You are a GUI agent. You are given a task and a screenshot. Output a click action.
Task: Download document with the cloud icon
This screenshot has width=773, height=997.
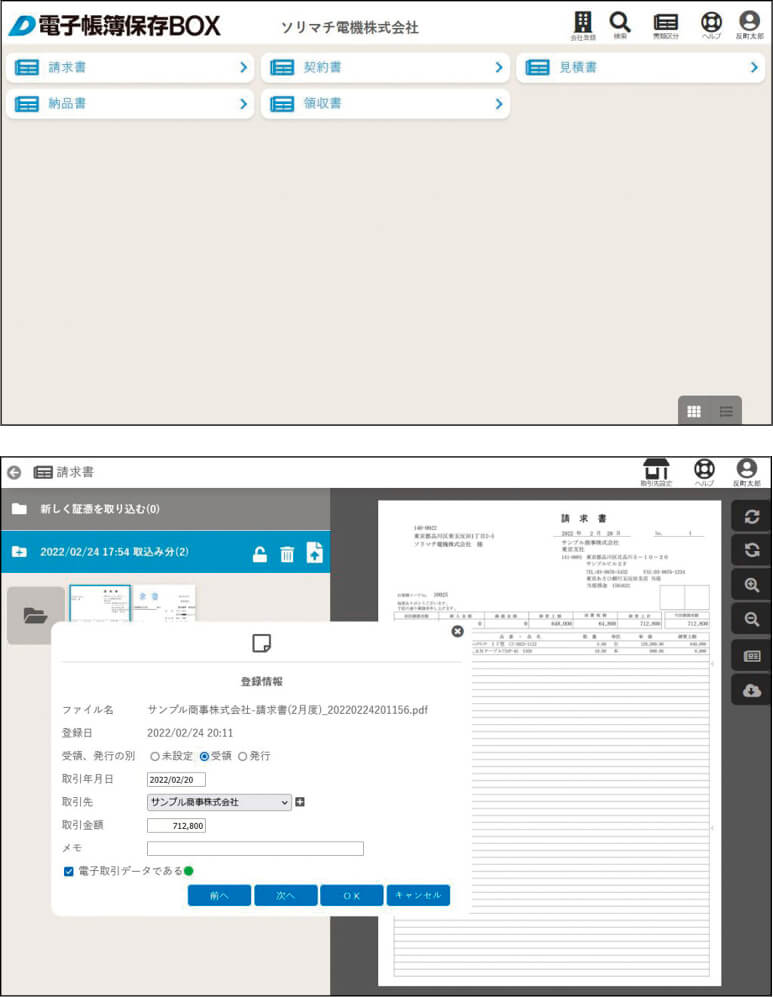752,690
